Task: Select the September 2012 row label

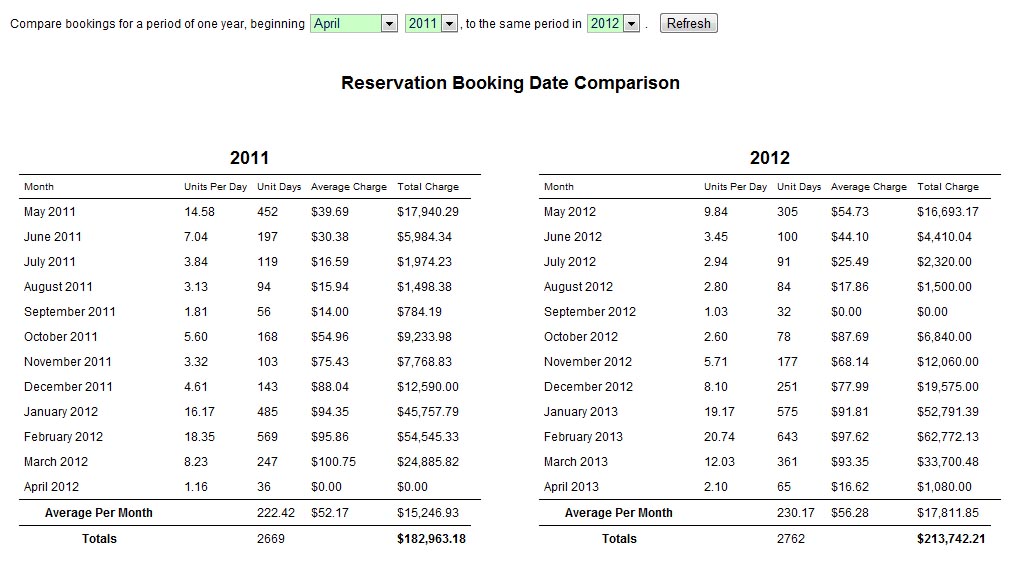Action: click(x=589, y=312)
